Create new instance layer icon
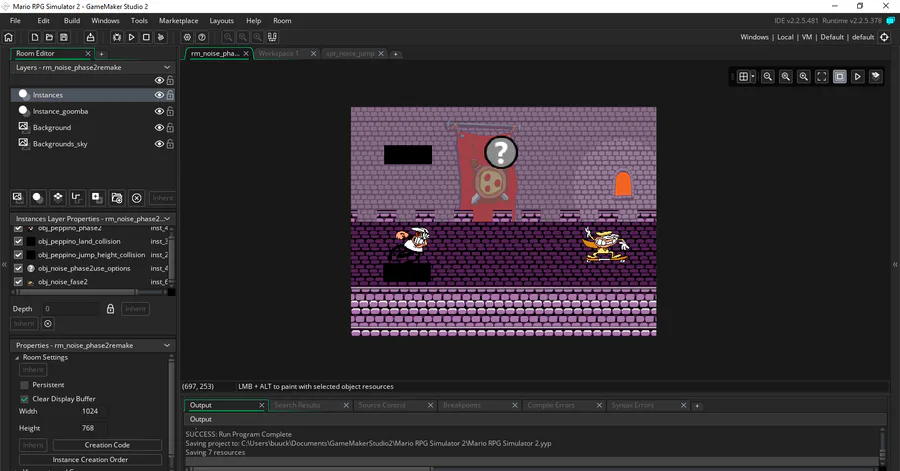This screenshot has height=471, width=900. 37,198
